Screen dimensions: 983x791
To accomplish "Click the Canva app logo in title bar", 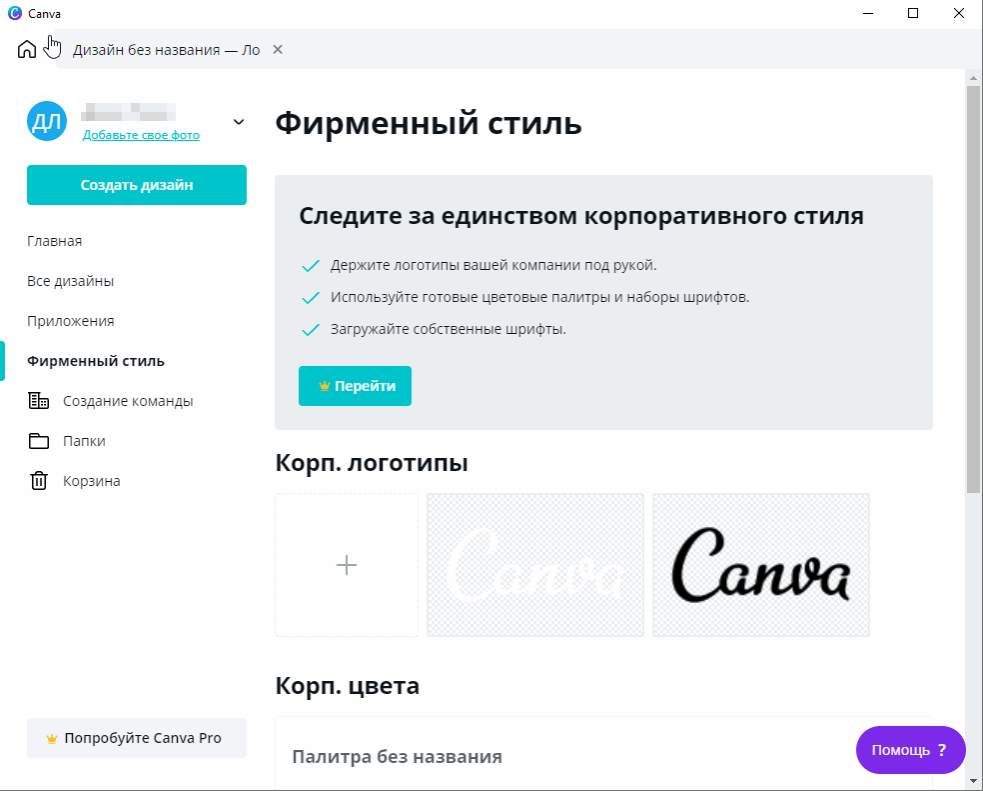I will 14,13.
